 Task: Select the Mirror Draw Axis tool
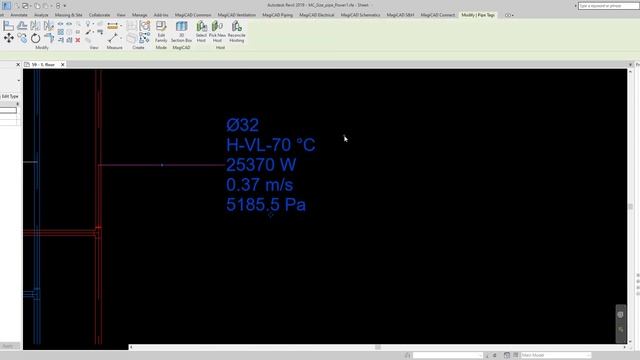pyautogui.click(x=49, y=26)
